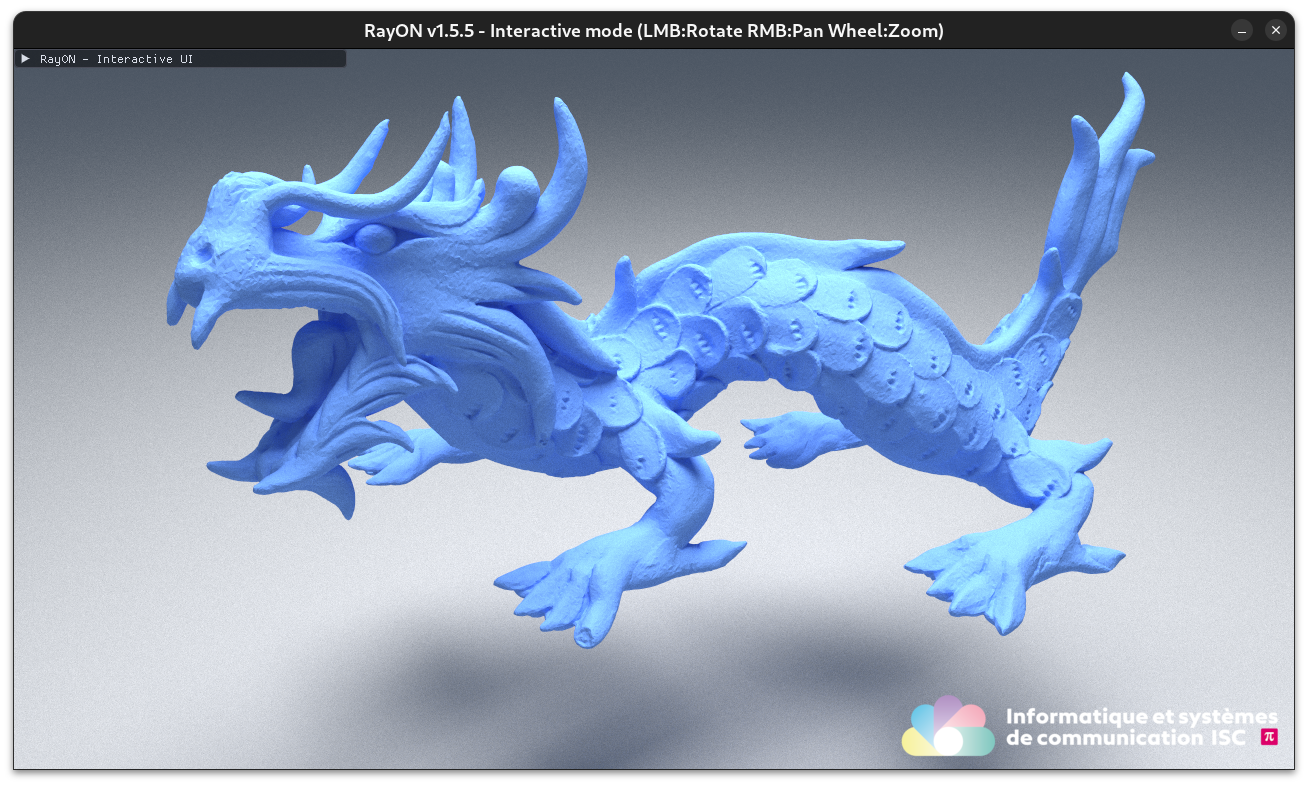Click the round ball on dragon's head

click(x=518, y=186)
